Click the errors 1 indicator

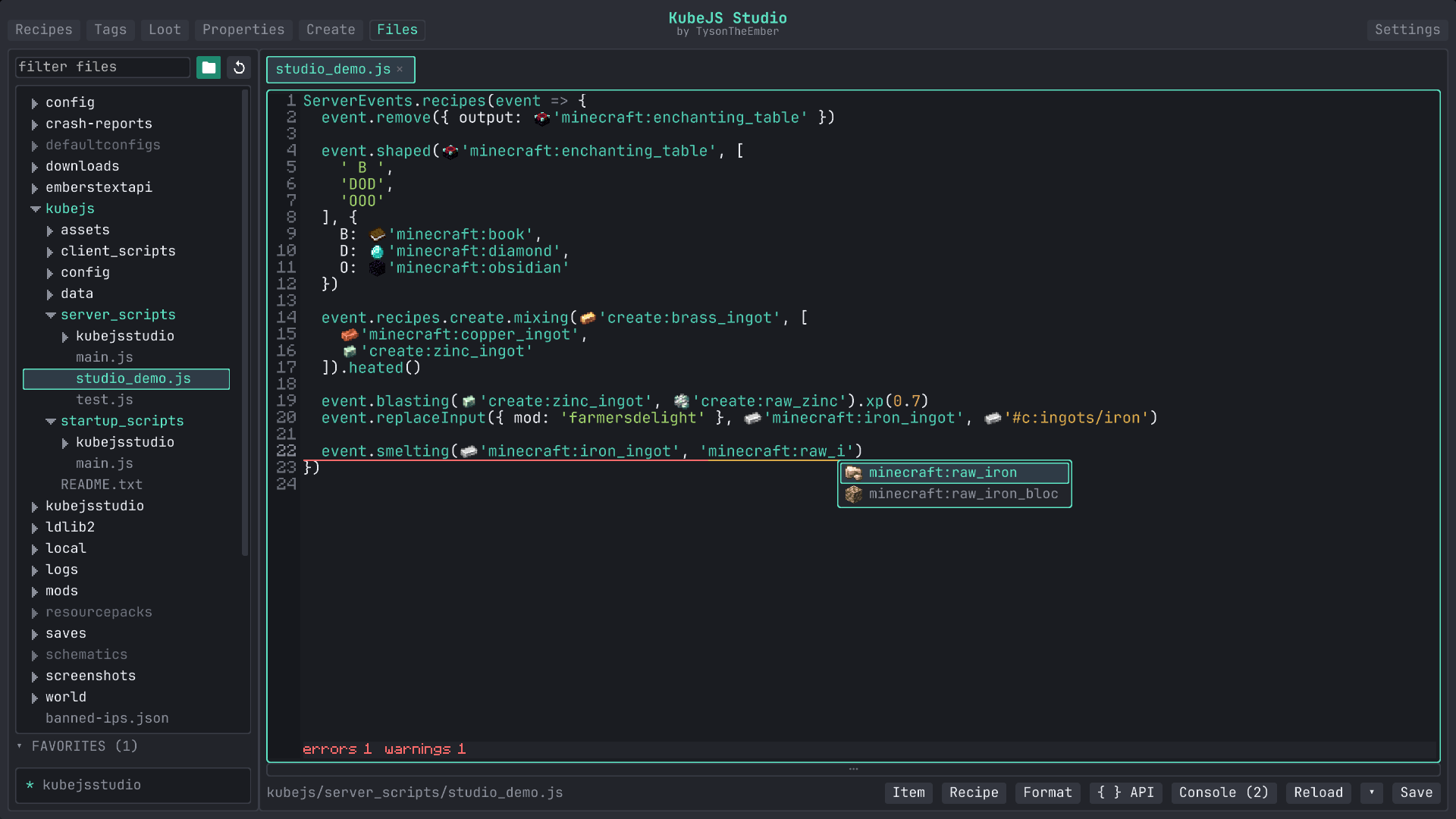[x=337, y=750]
